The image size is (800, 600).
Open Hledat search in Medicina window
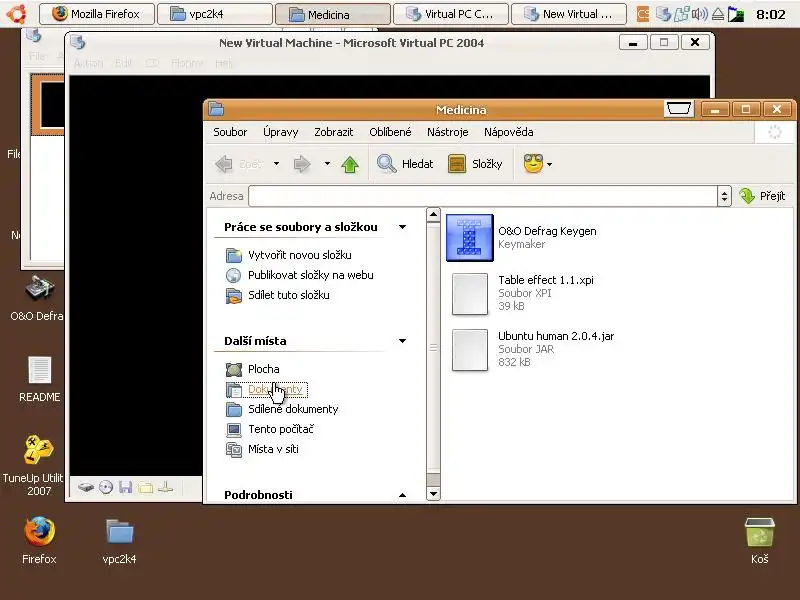(405, 164)
